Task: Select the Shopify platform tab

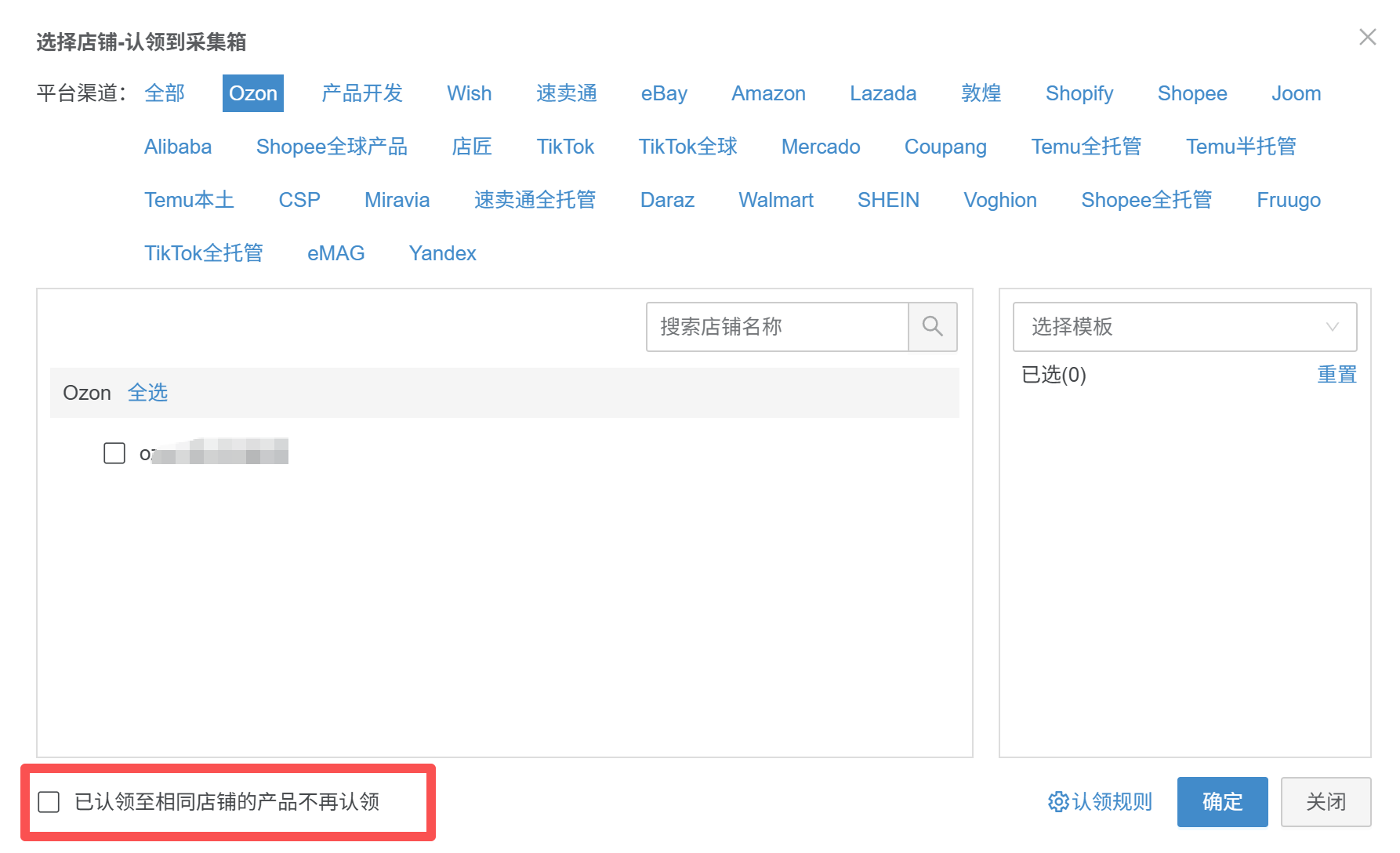Action: 1079,93
